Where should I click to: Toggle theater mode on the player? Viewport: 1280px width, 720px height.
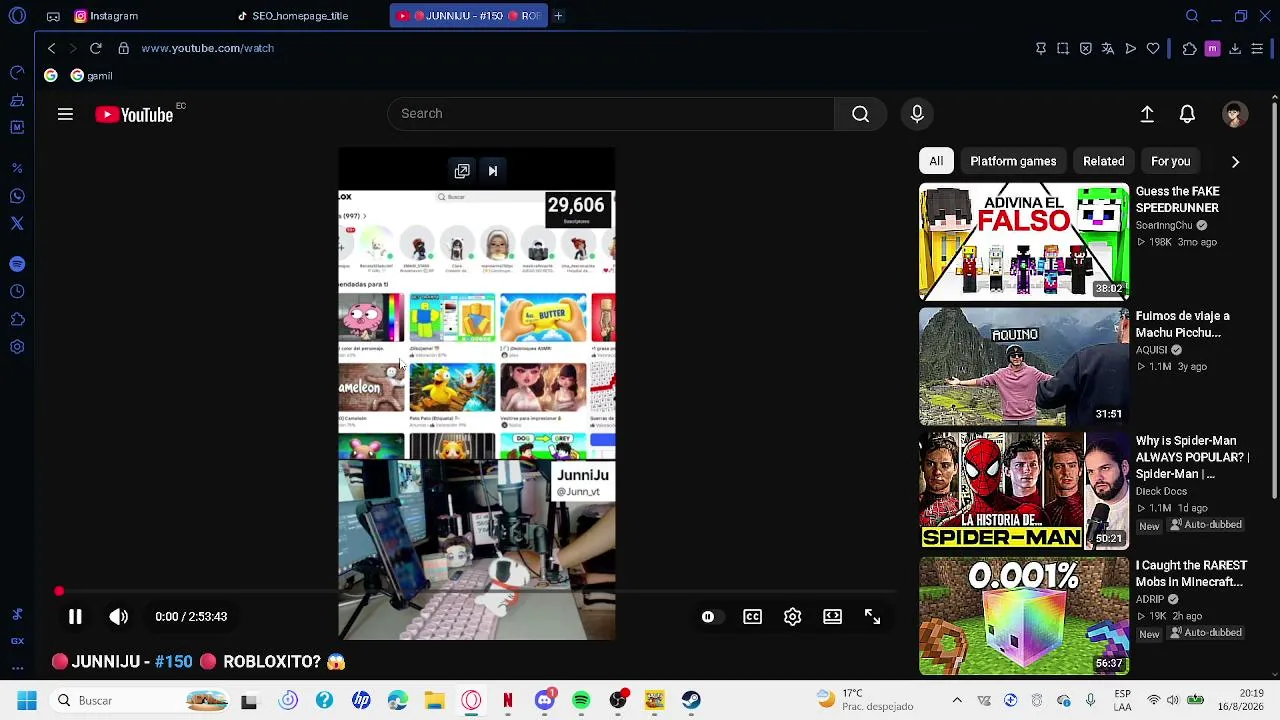(x=833, y=617)
